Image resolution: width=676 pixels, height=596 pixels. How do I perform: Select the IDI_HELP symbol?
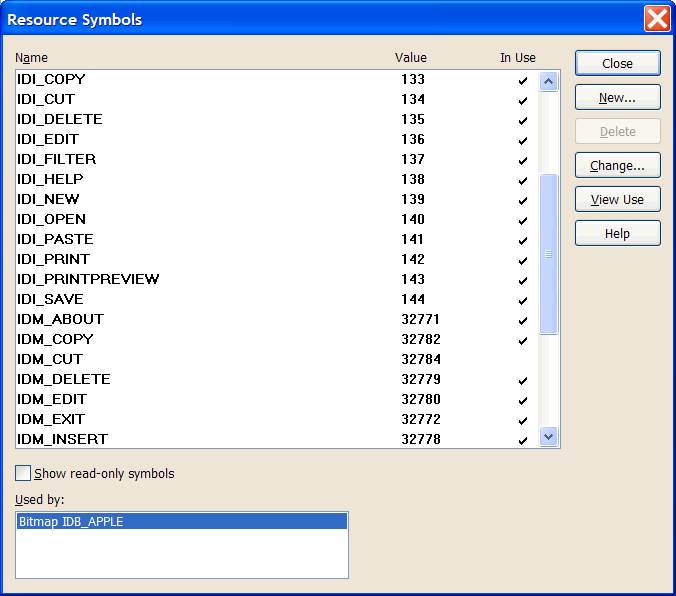point(277,179)
